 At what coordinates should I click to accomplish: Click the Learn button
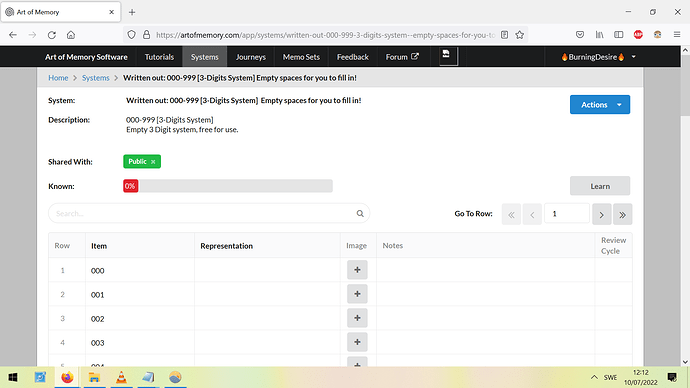pyautogui.click(x=600, y=186)
